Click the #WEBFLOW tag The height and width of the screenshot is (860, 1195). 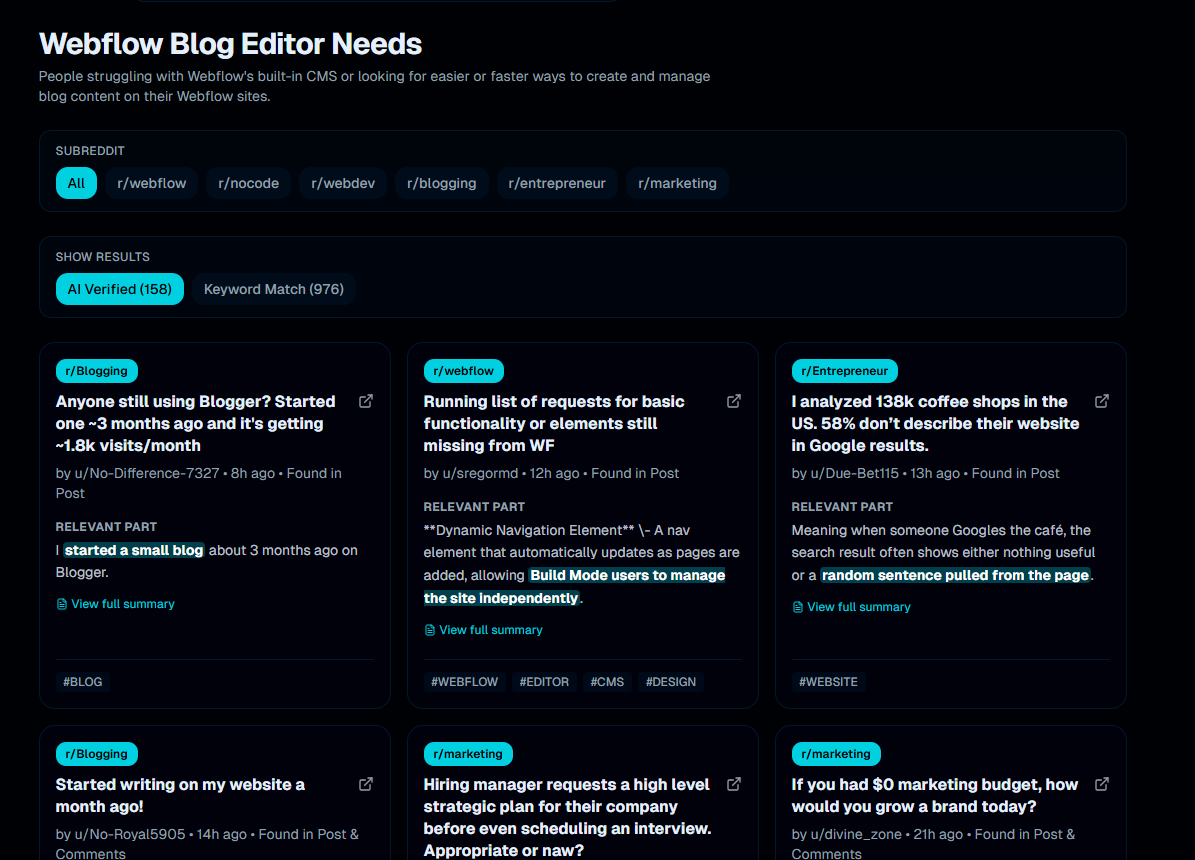[464, 682]
